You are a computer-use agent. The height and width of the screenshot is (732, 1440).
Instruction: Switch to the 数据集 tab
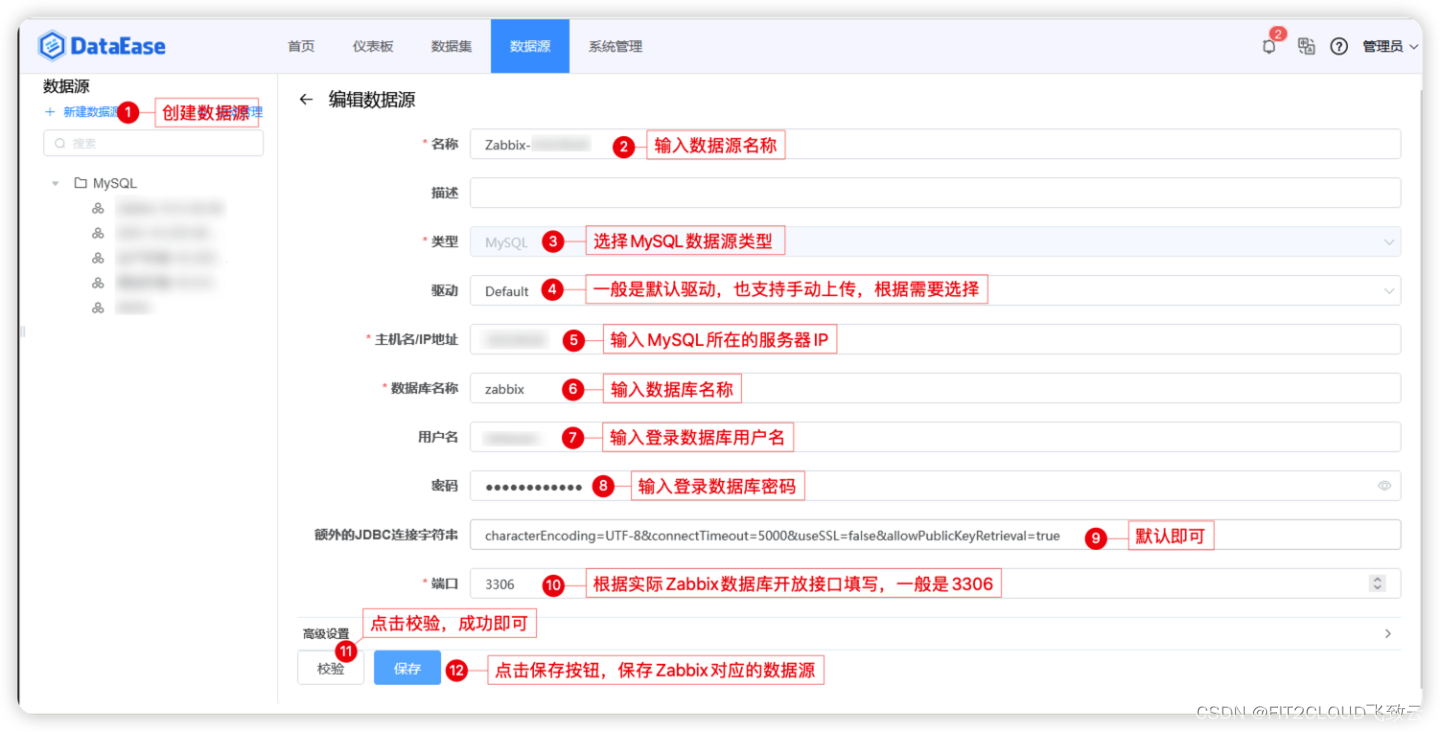click(451, 46)
